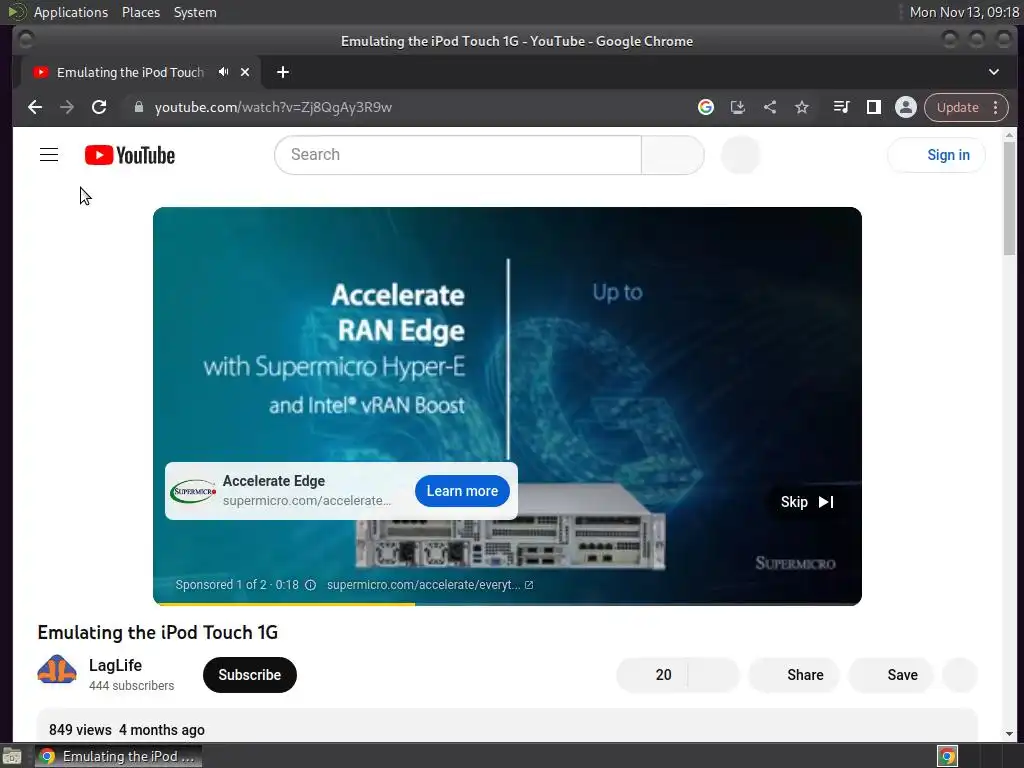Click the round more-actions button after Save
Image resolution: width=1024 pixels, height=768 pixels.
(960, 675)
